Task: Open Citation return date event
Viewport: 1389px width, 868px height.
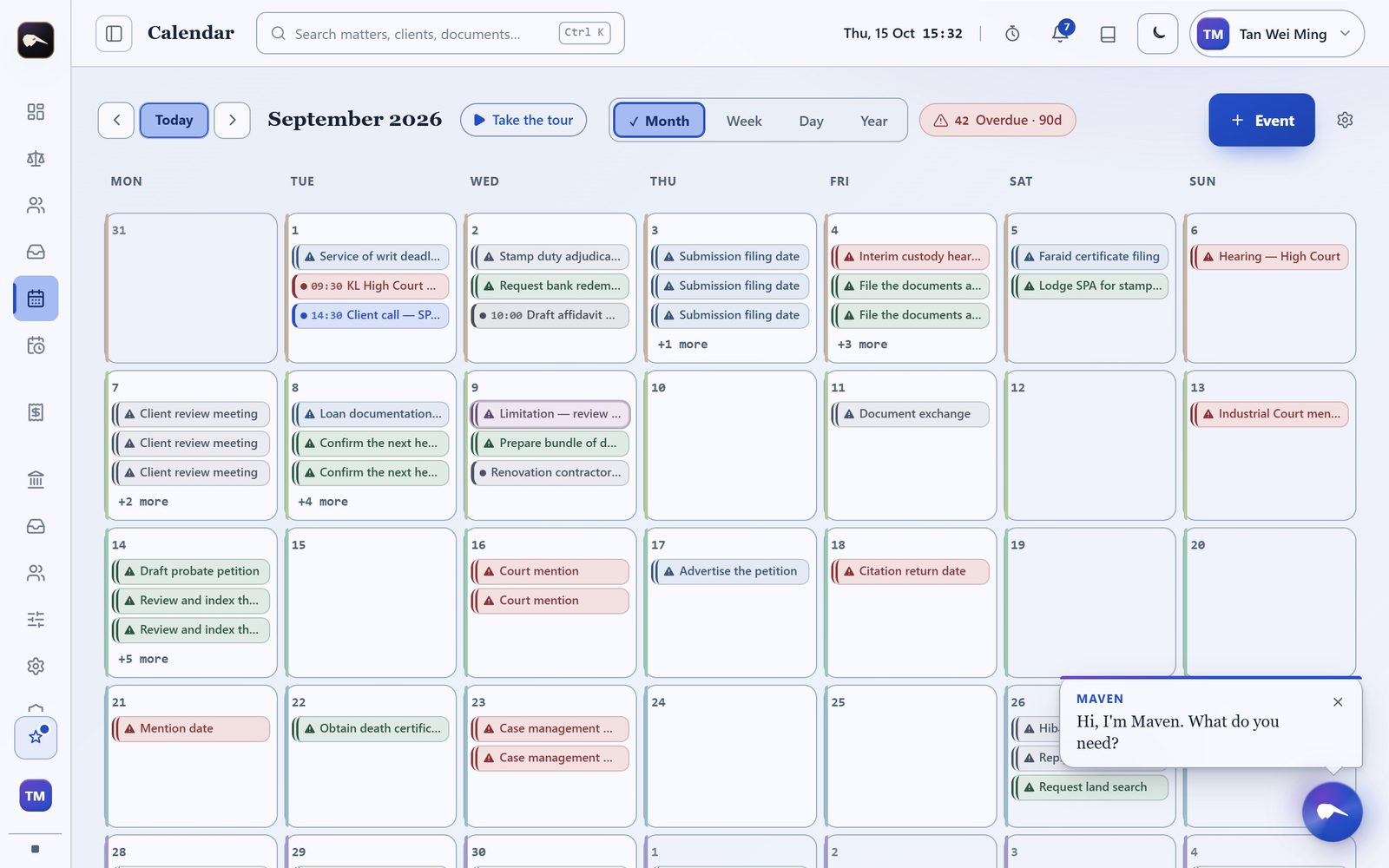Action: point(910,571)
